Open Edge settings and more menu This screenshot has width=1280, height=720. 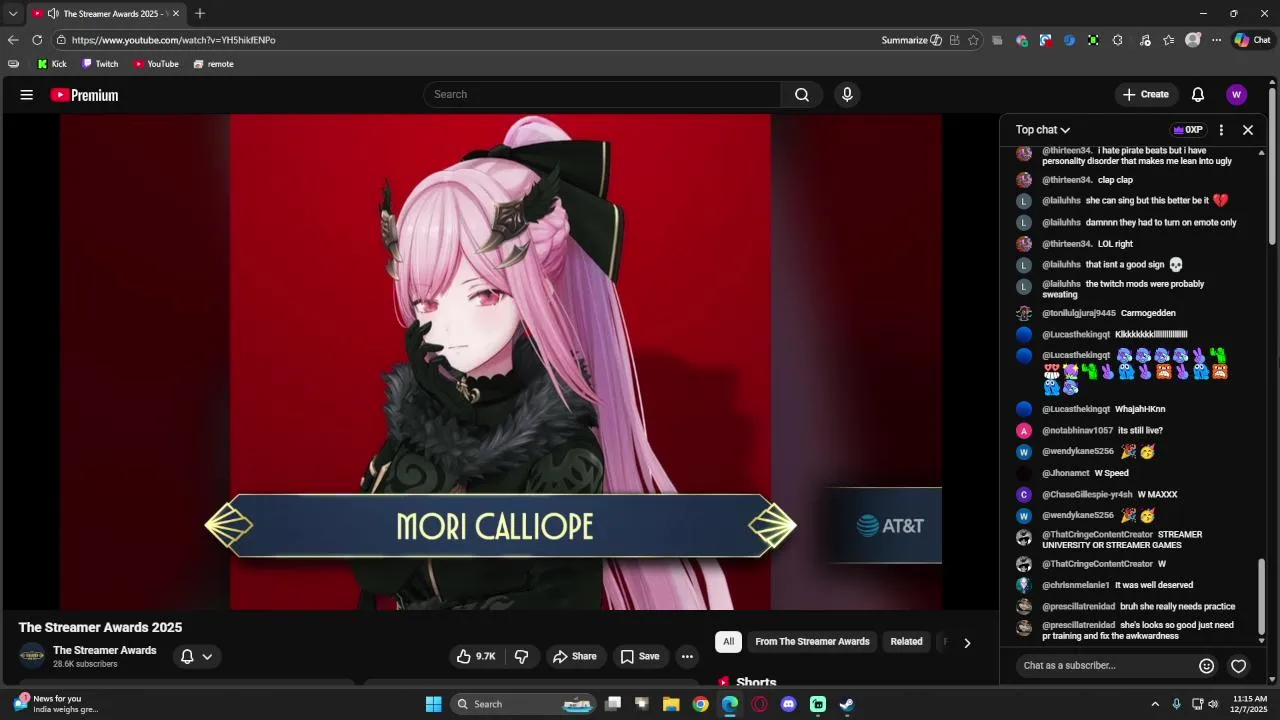[x=1216, y=40]
